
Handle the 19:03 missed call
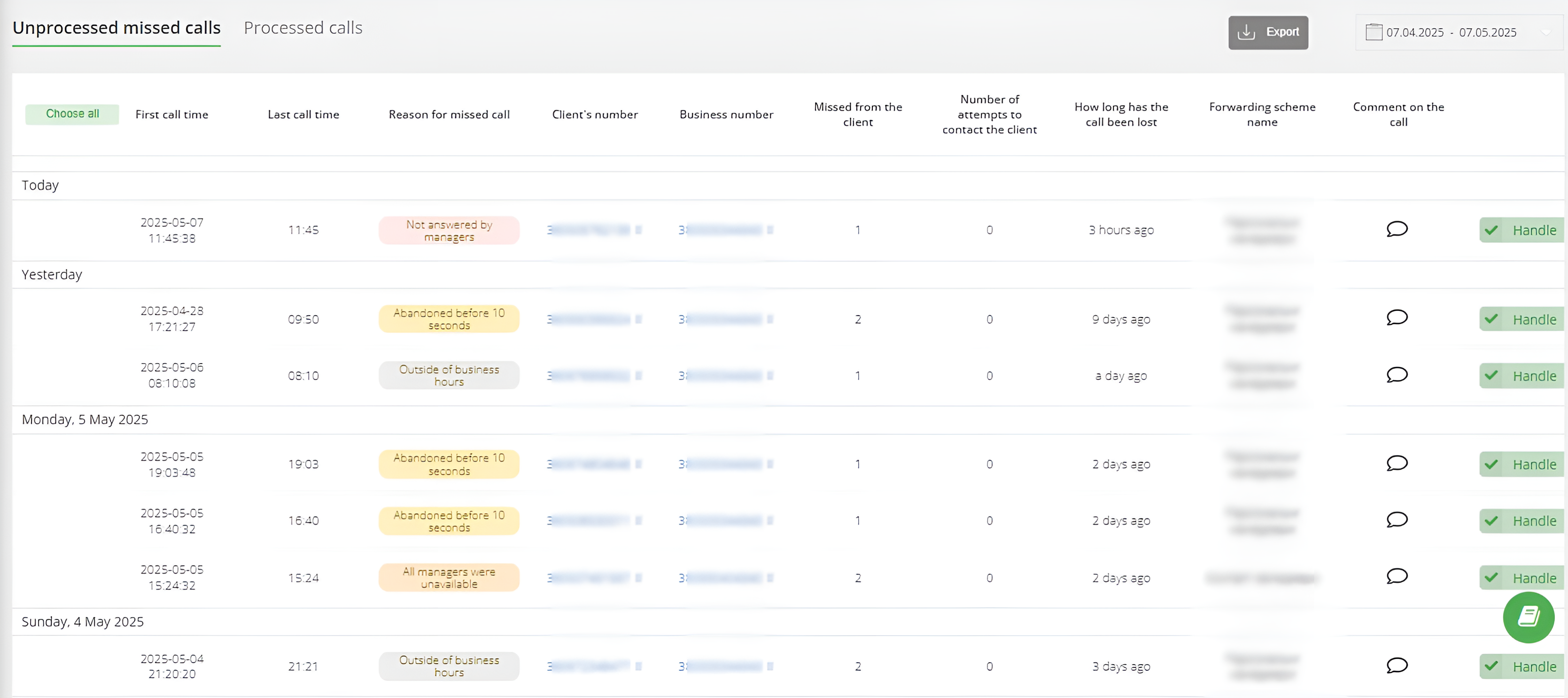[1523, 465]
